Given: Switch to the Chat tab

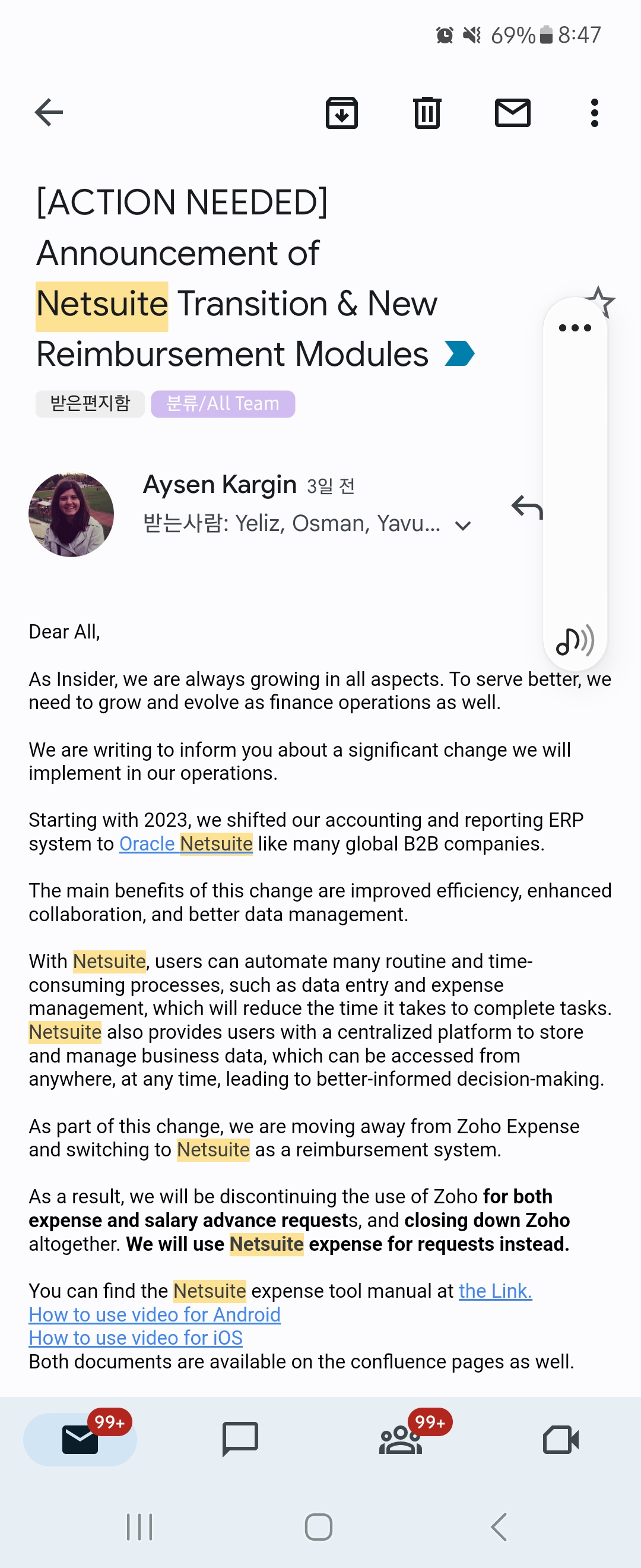Looking at the screenshot, I should [x=240, y=1439].
